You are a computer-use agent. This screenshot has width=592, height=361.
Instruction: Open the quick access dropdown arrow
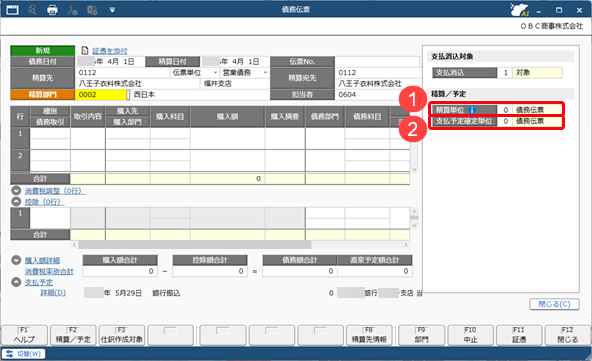(x=112, y=10)
